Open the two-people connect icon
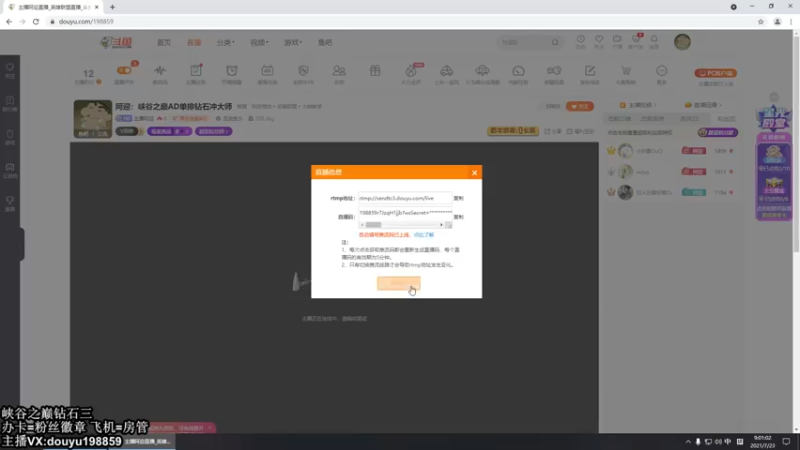 tap(339, 71)
